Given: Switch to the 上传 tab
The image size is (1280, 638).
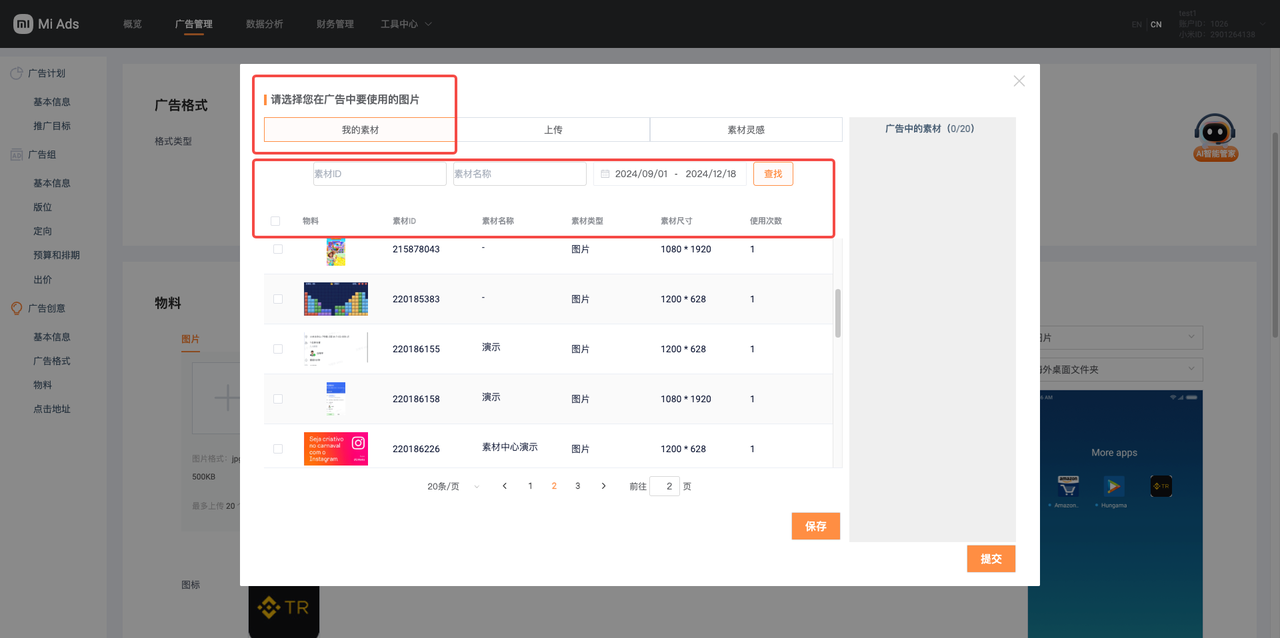Looking at the screenshot, I should tap(553, 130).
